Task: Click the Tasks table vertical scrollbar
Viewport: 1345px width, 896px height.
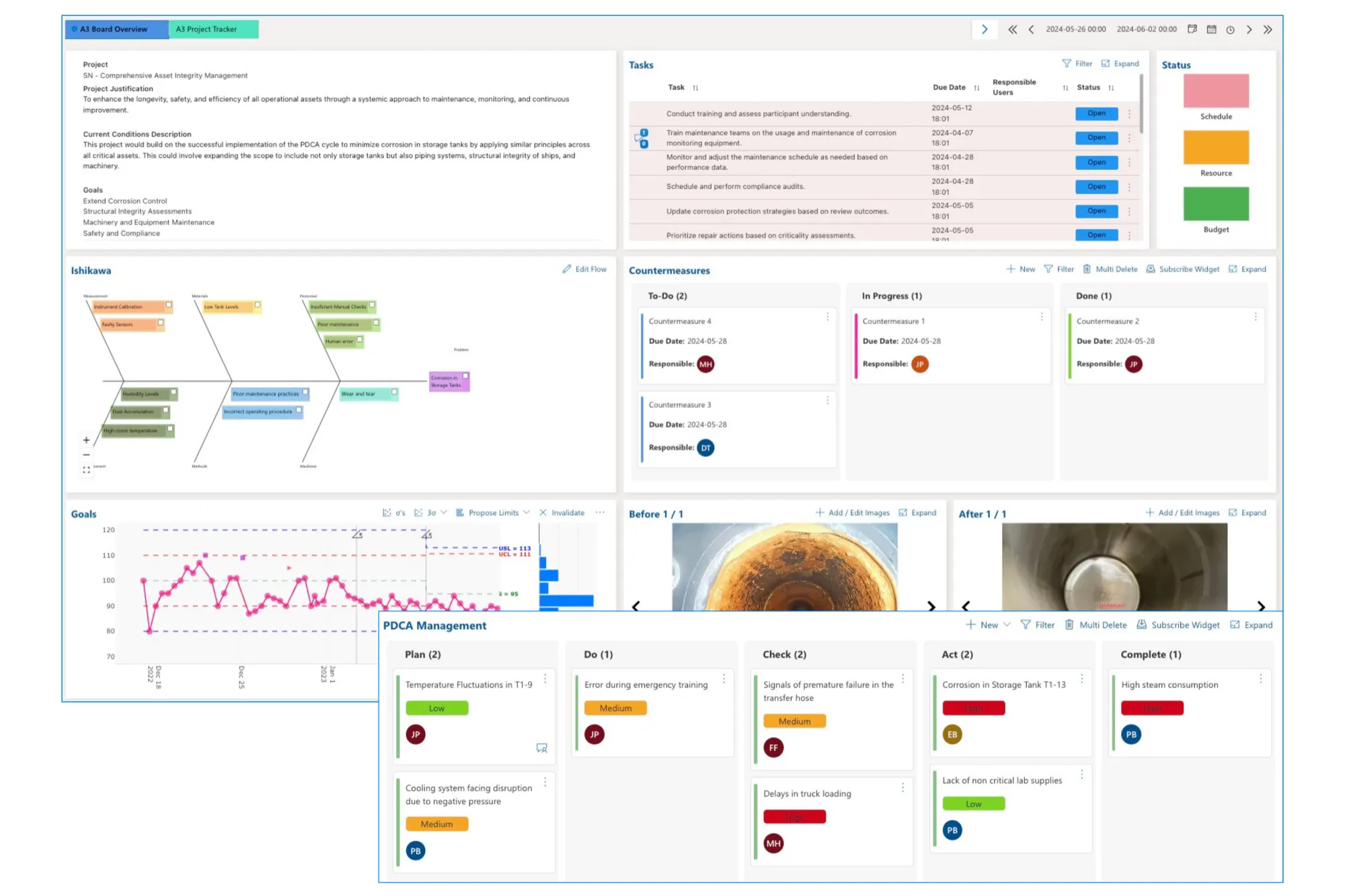Action: [x=1141, y=104]
